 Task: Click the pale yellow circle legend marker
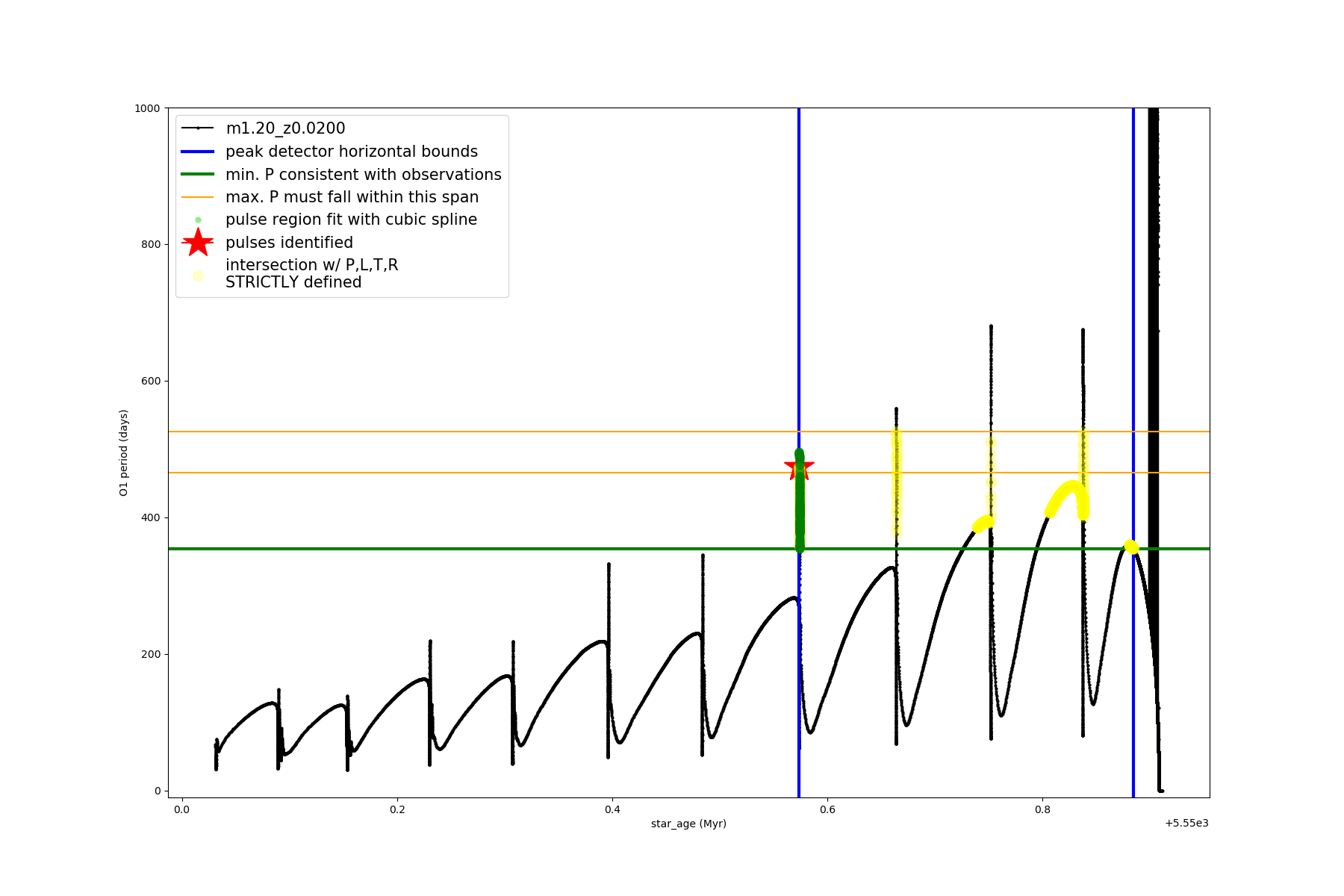pos(198,276)
